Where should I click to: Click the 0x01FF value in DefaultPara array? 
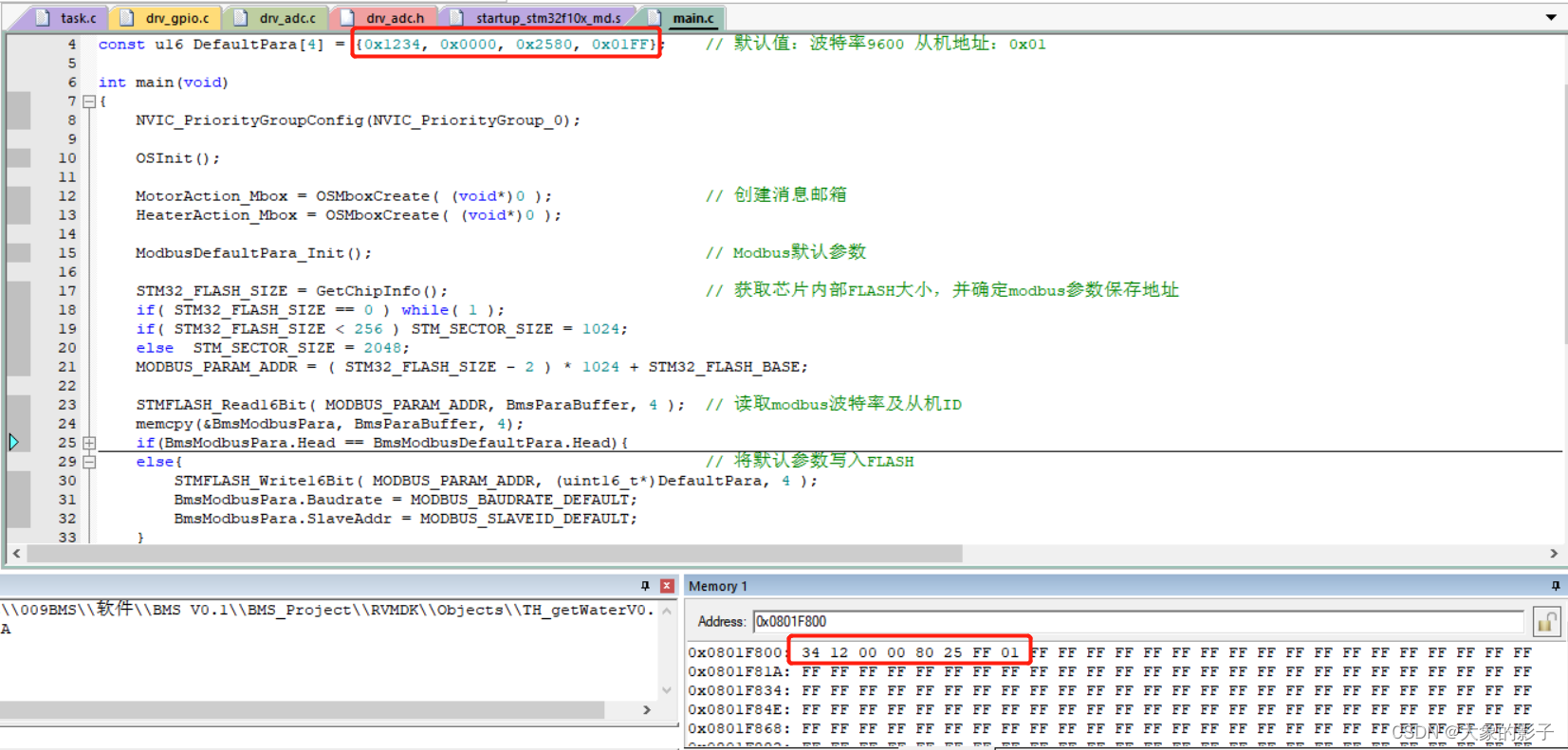(x=620, y=45)
